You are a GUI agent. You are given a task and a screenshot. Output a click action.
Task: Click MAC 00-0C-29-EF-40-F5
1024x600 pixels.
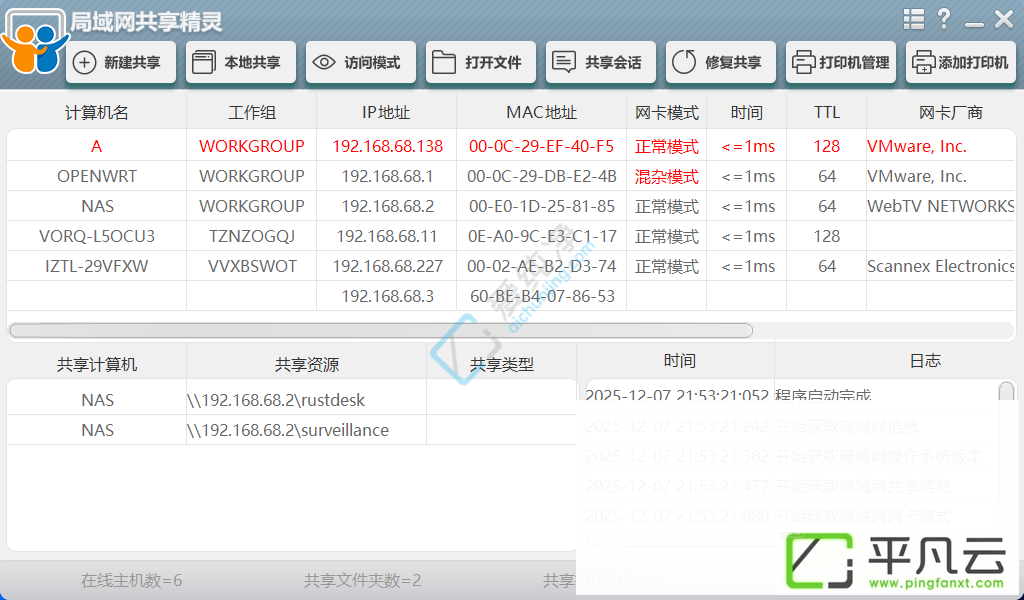(x=541, y=146)
